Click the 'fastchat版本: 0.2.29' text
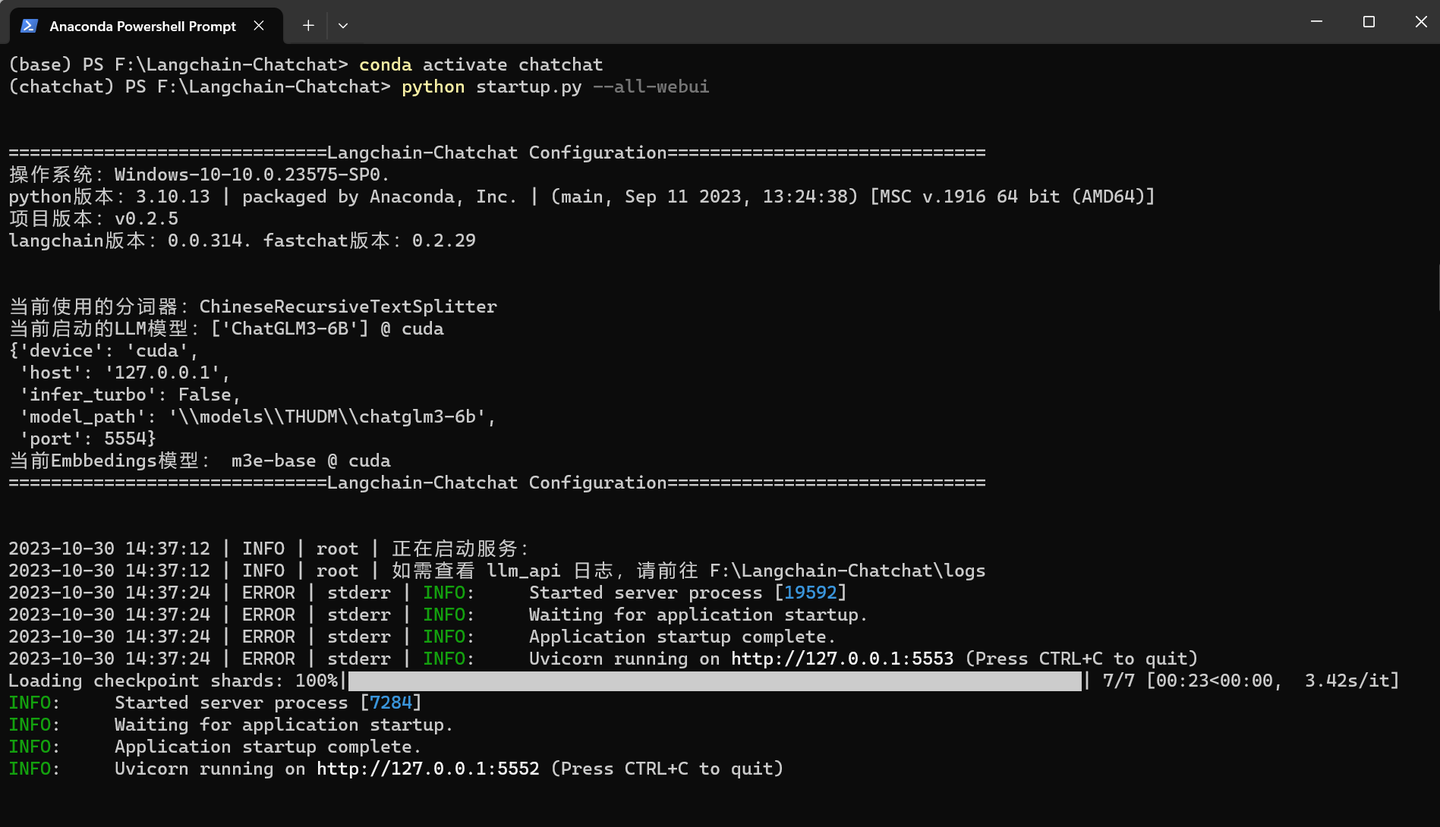Viewport: 1440px width, 827px height. click(x=369, y=241)
